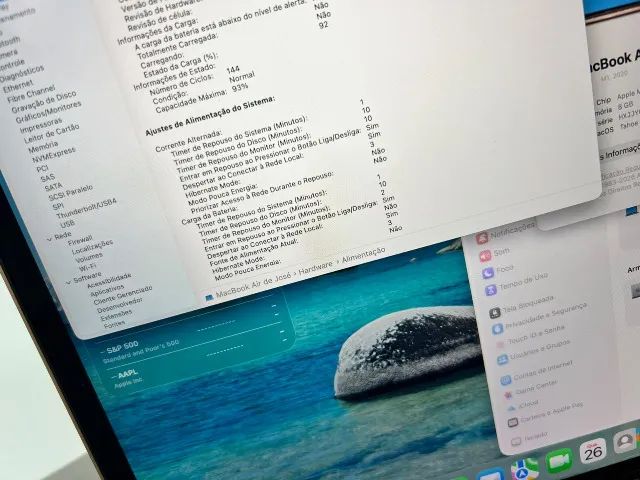Viewport: 640px width, 480px height.
Task: Click the Estado da Carga value 92
Action: [x=323, y=25]
